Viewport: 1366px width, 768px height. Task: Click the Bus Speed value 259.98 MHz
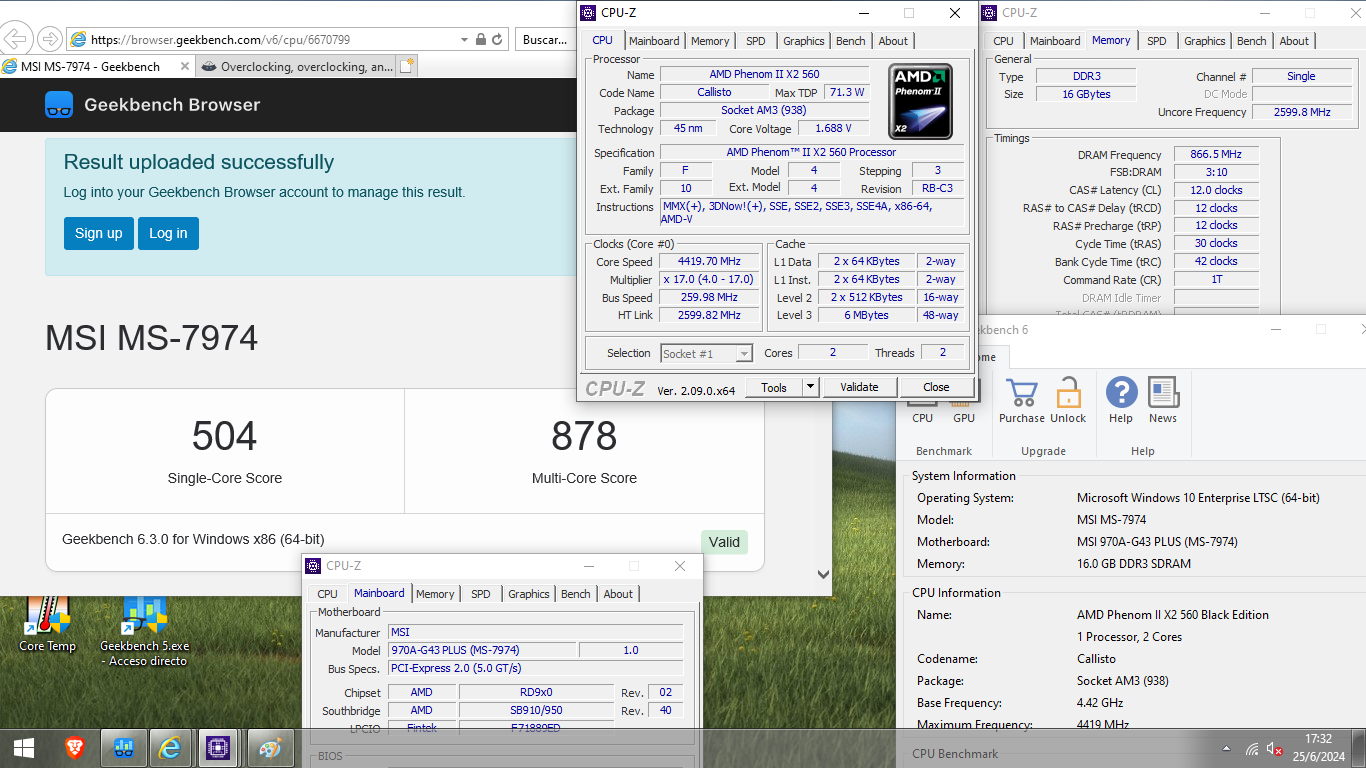coord(709,298)
